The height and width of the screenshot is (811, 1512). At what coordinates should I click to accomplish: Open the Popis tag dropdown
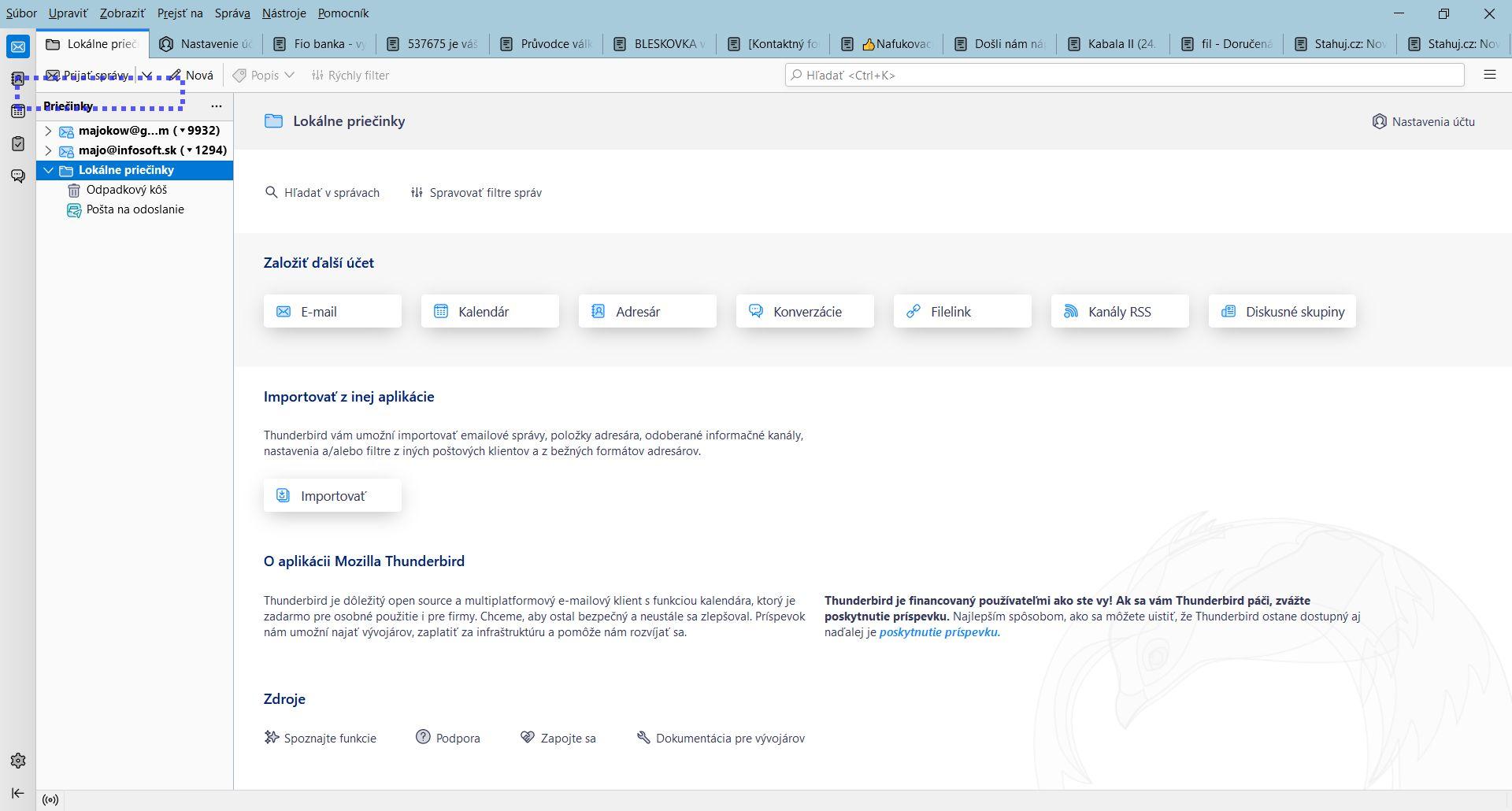263,76
